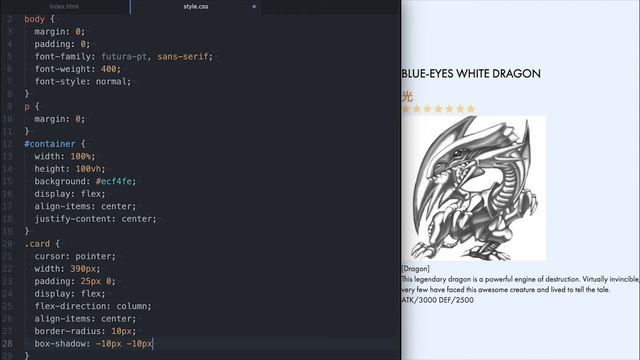Image resolution: width=640 pixels, height=360 pixels.
Task: Click line number 28 in the gutter
Action: click(x=7, y=344)
